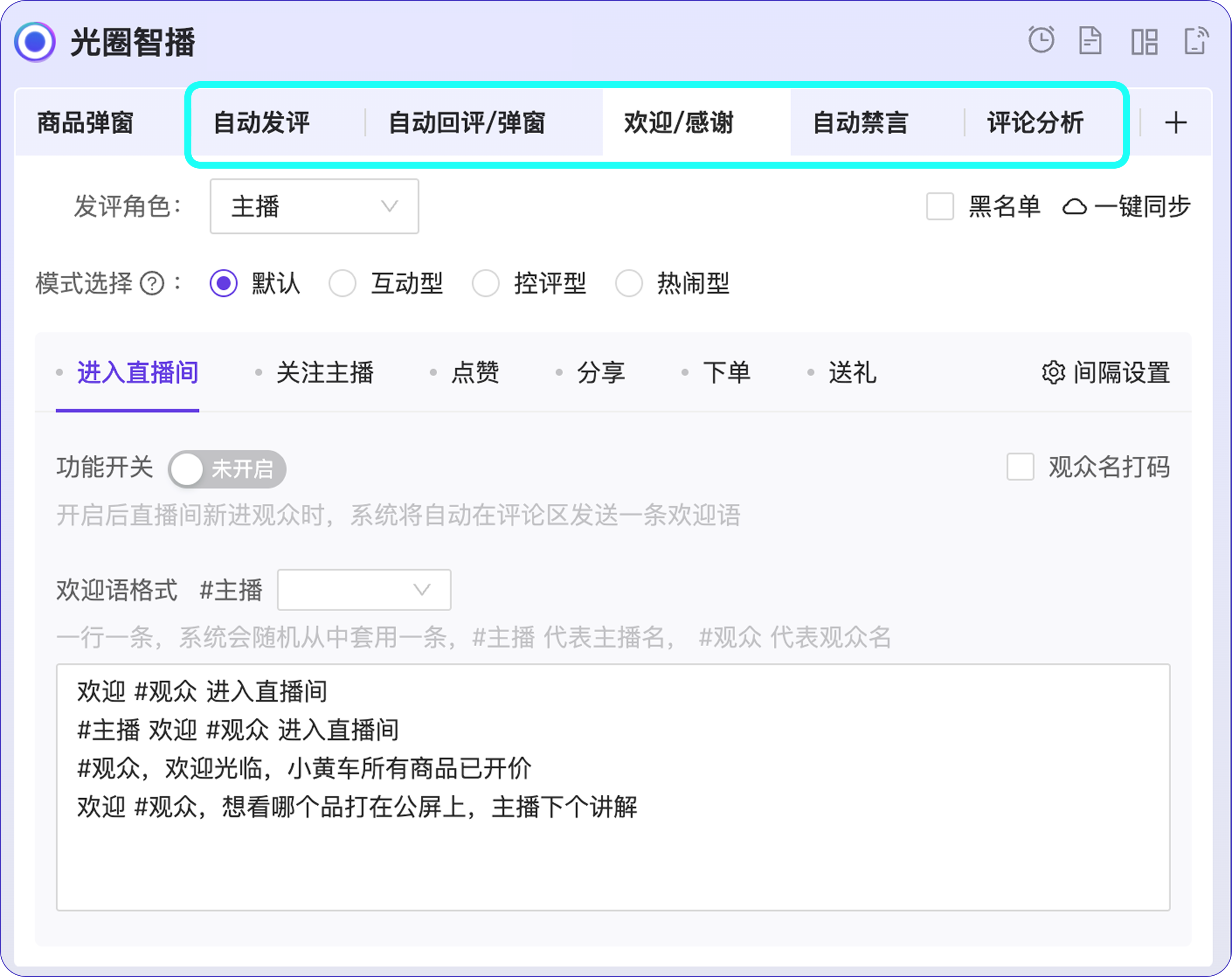The width and height of the screenshot is (1232, 977).
Task: Click the cloud one-key sync icon
Action: [x=1074, y=207]
